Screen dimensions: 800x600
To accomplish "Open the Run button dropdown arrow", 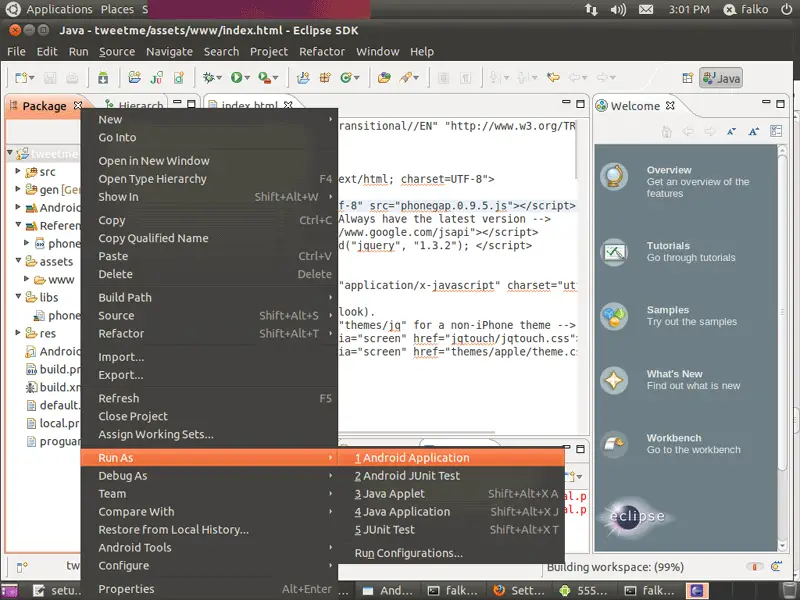I will 247,78.
